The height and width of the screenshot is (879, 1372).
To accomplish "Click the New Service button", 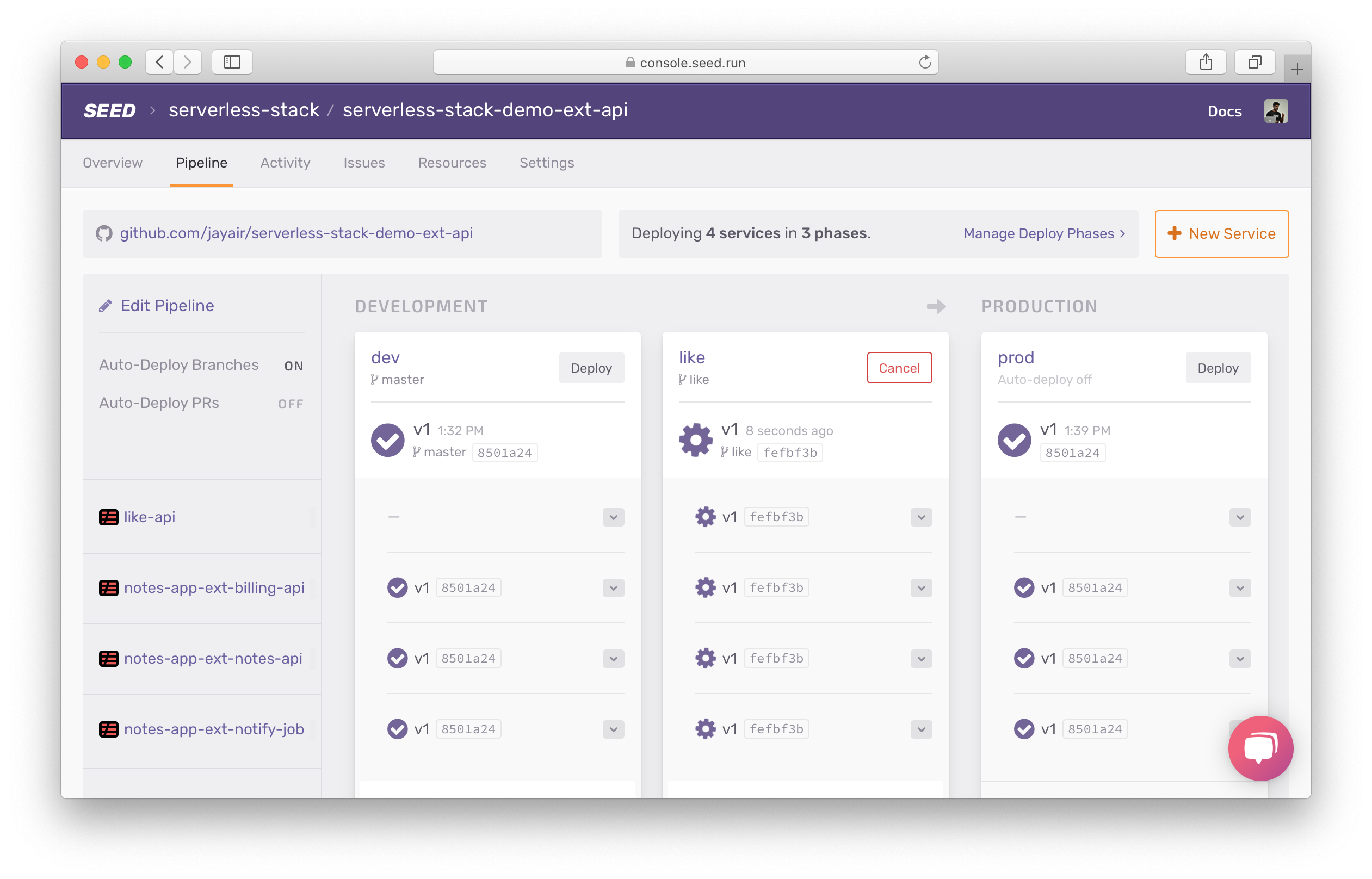I will coord(1222,233).
